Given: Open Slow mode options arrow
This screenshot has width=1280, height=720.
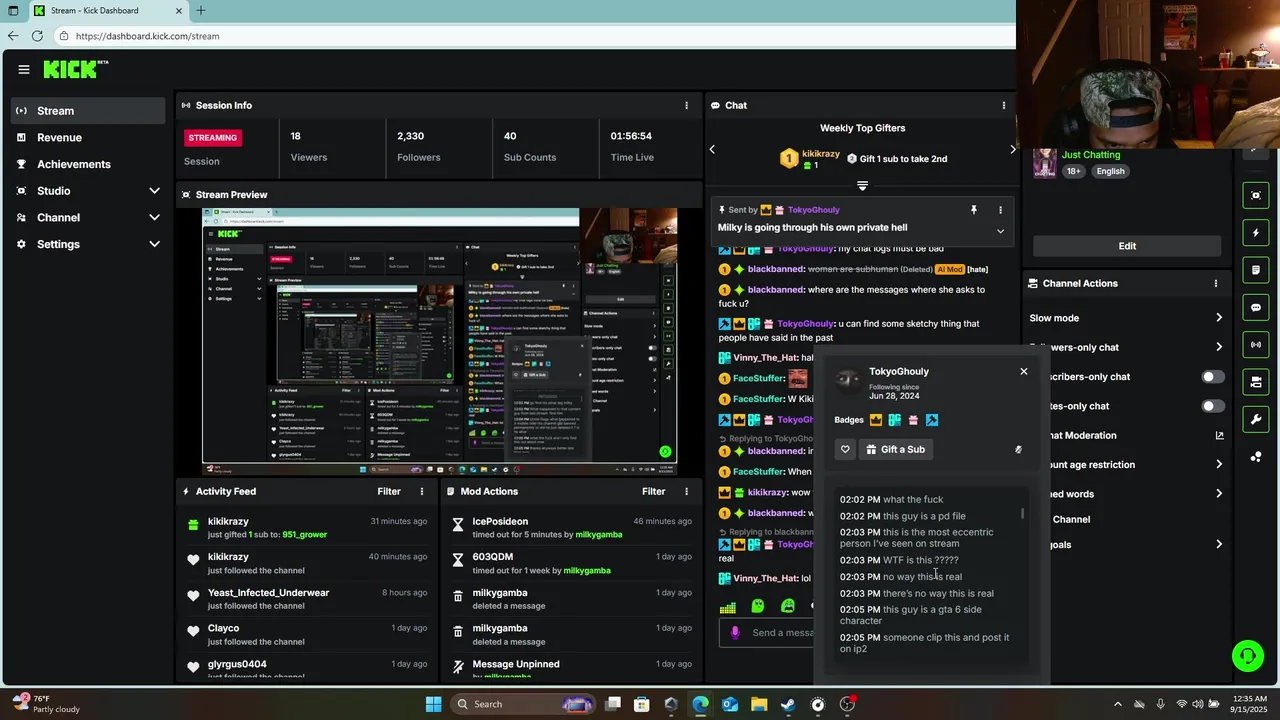Looking at the screenshot, I should [1219, 318].
